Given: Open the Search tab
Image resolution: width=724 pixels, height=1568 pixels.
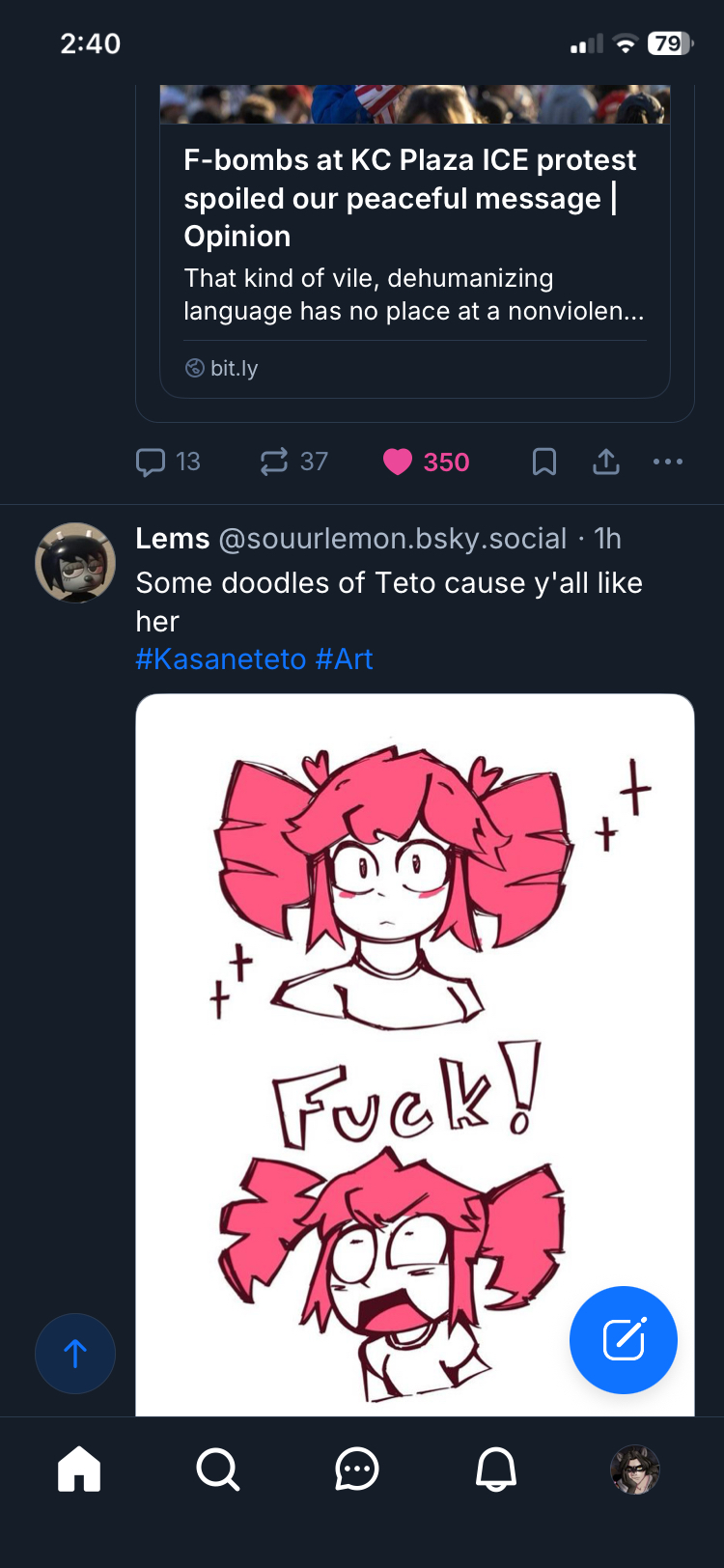Looking at the screenshot, I should pos(218,1470).
